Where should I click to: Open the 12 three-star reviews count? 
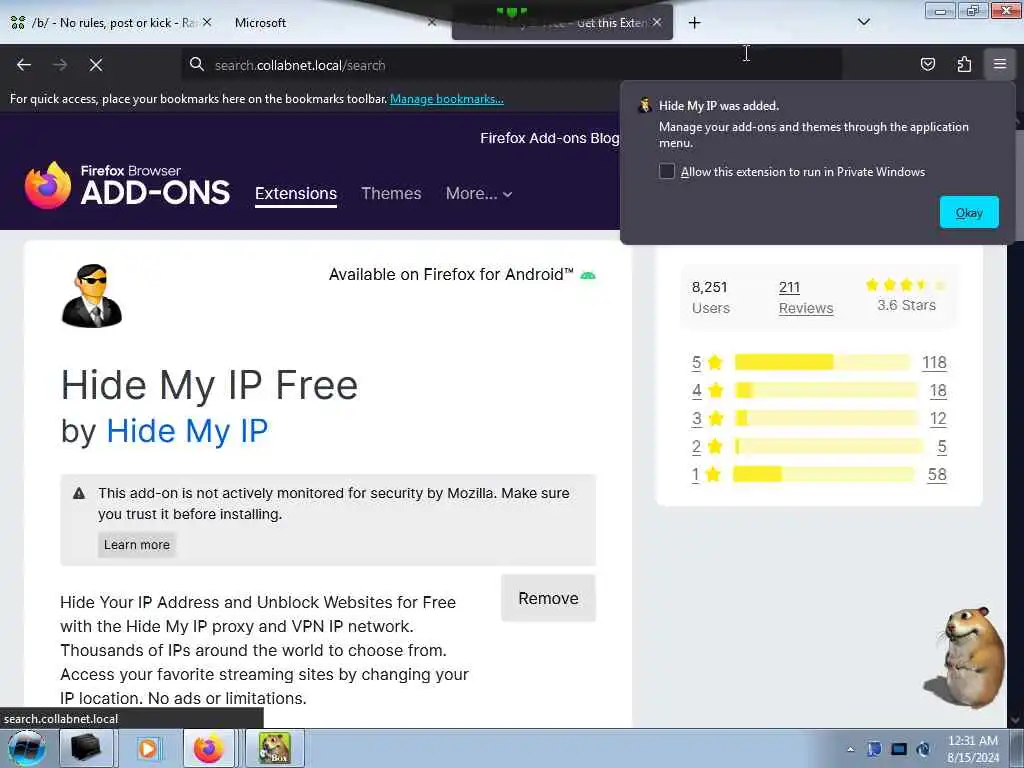[x=938, y=419]
